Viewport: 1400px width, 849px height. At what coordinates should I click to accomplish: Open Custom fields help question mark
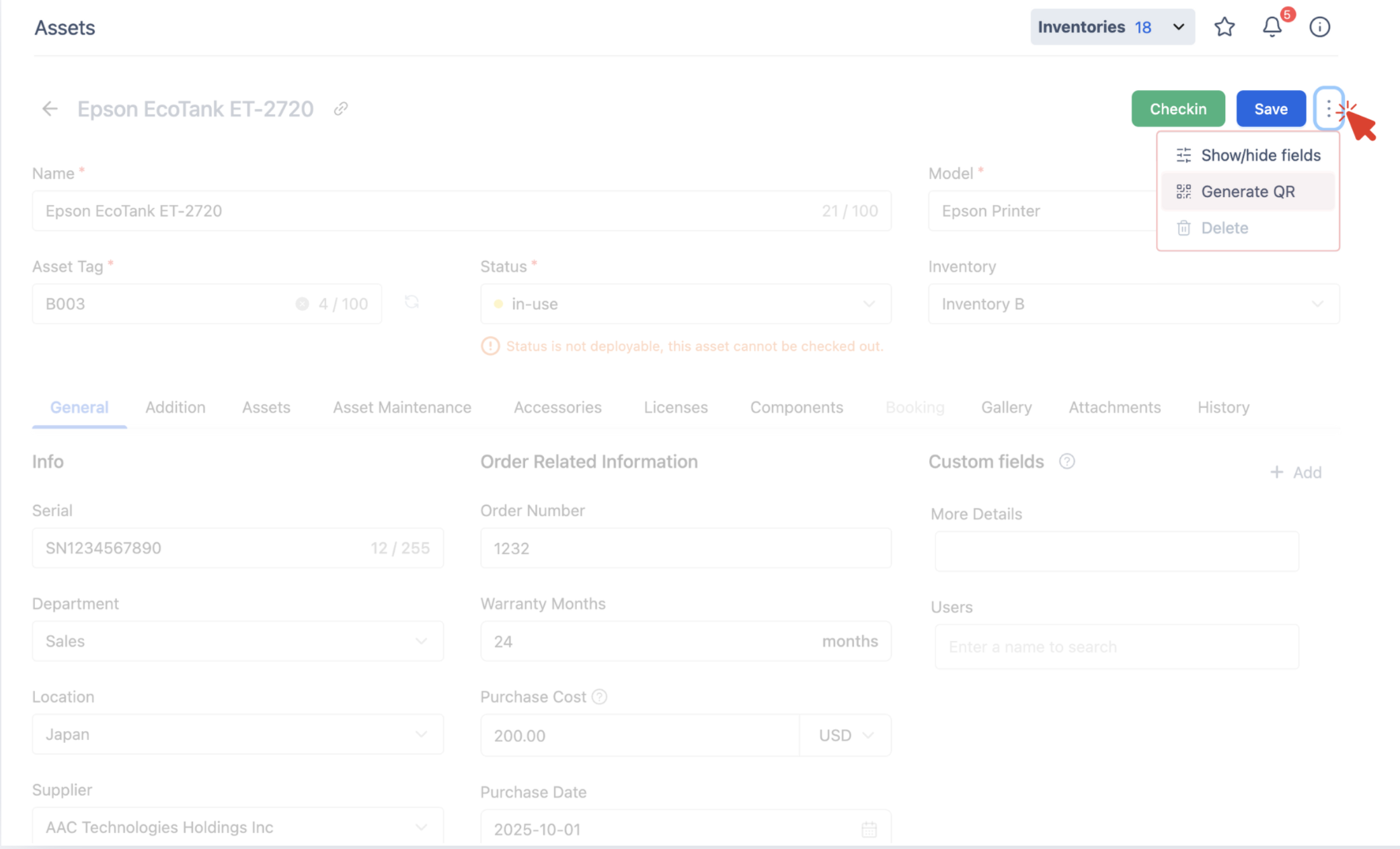click(x=1066, y=462)
